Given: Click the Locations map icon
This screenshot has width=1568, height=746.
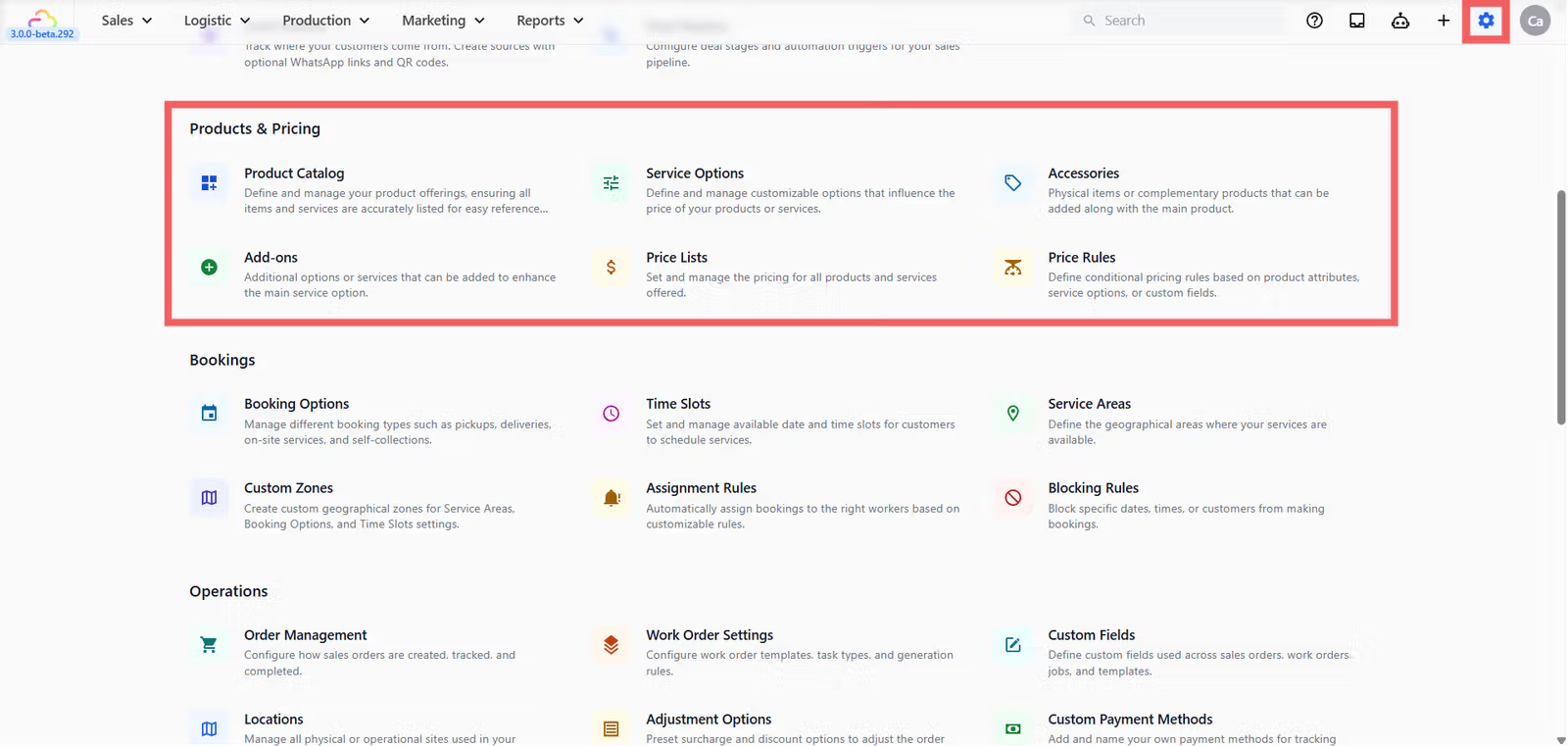Looking at the screenshot, I should [x=209, y=729].
